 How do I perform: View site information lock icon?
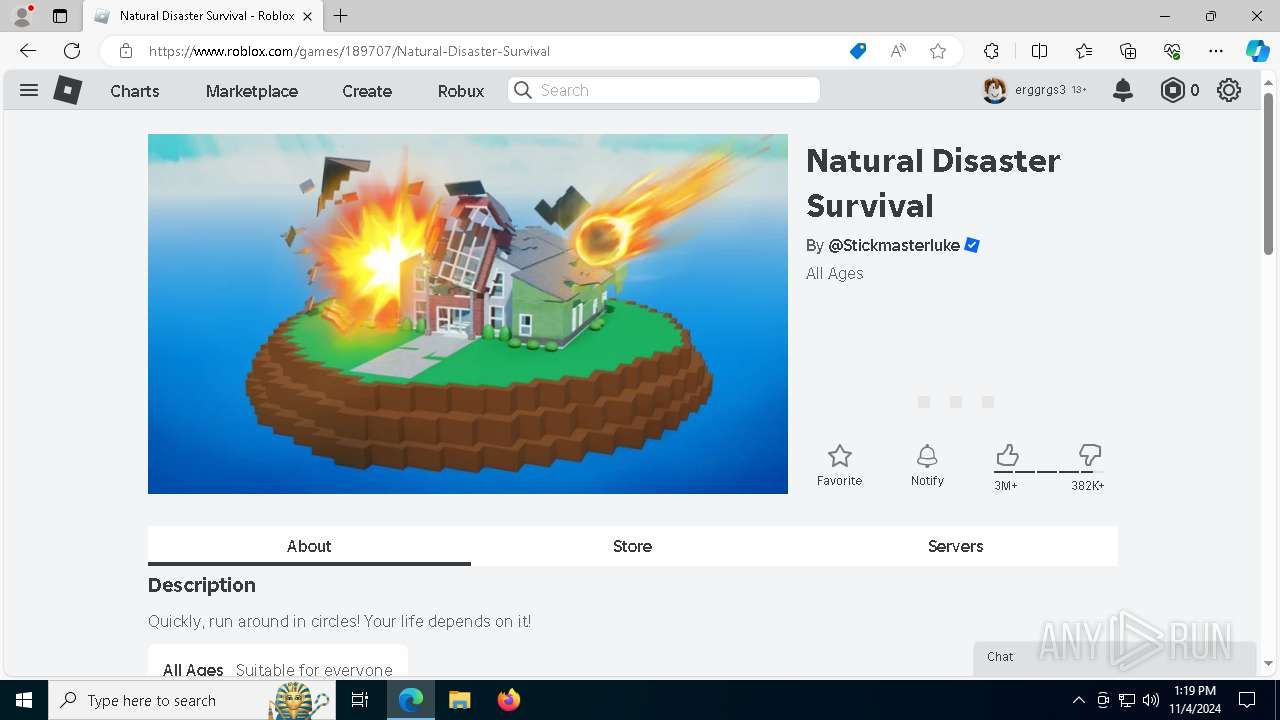coord(126,51)
